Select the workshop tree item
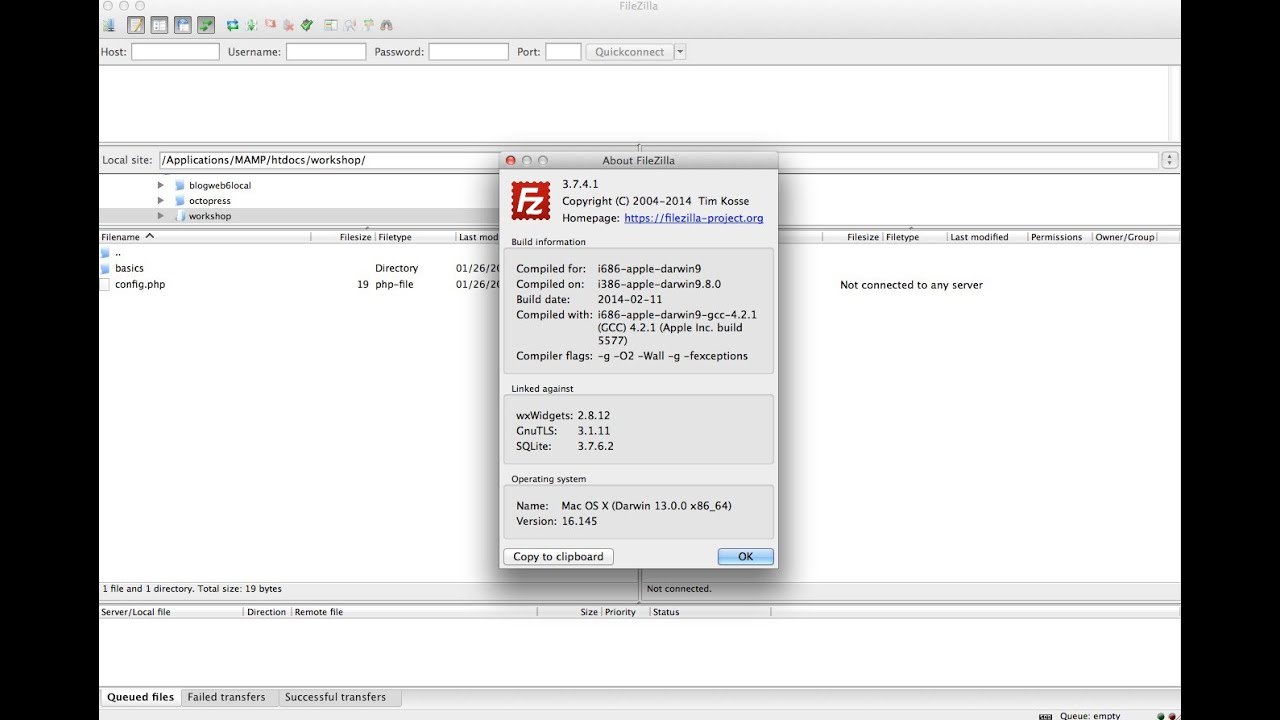 210,216
